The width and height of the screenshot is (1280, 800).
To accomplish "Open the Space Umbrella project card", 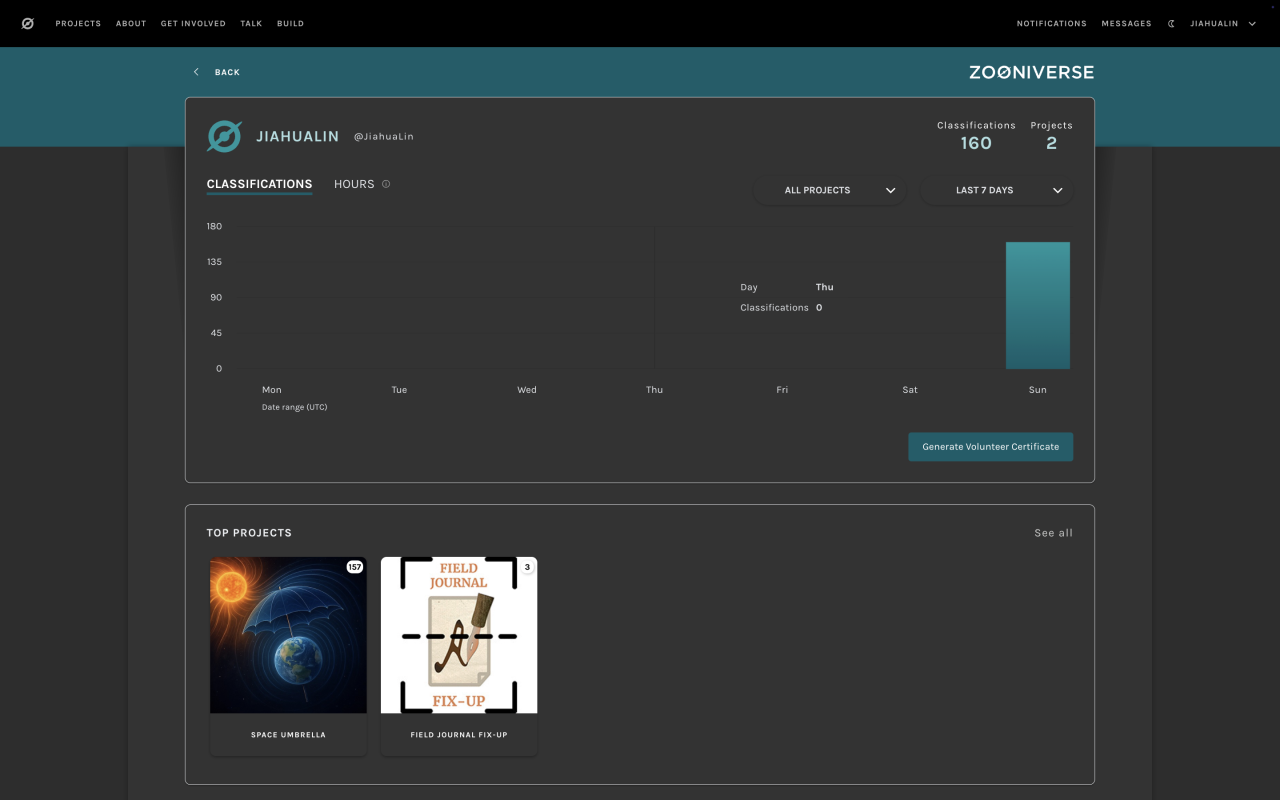I will pos(288,656).
